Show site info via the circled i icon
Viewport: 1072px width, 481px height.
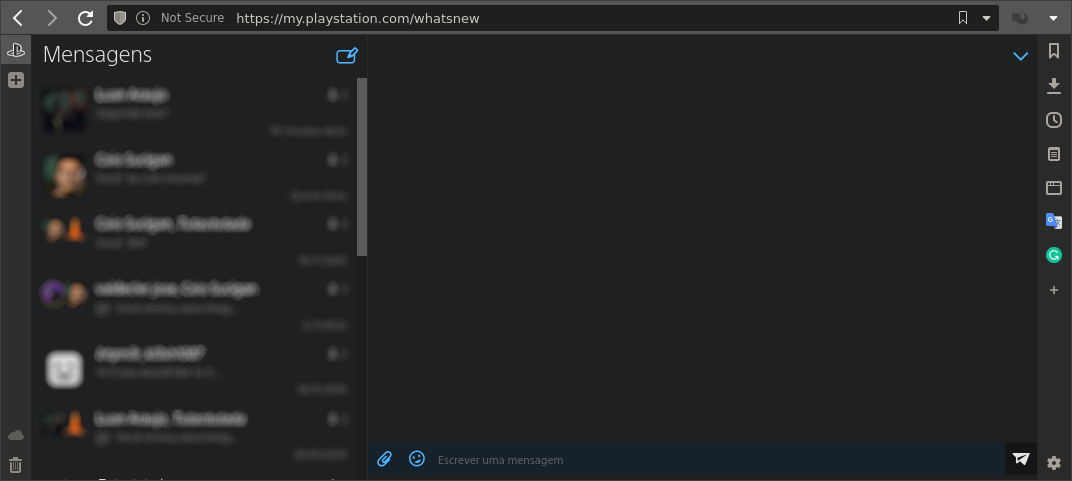coord(143,18)
